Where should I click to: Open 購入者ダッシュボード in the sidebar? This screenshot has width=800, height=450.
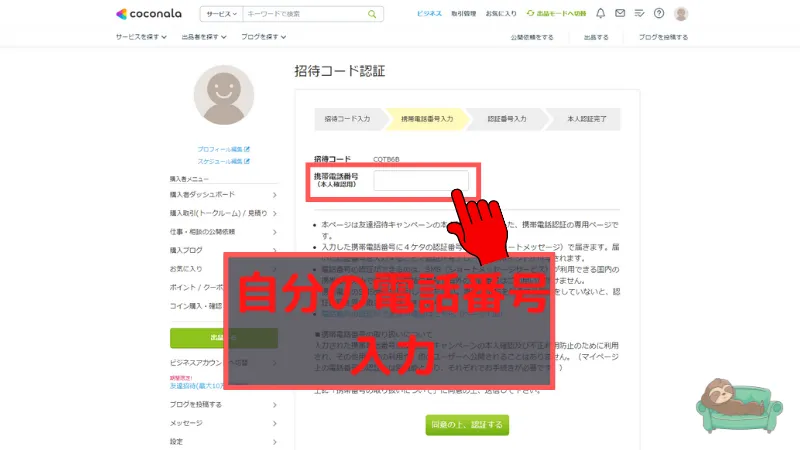coord(223,195)
